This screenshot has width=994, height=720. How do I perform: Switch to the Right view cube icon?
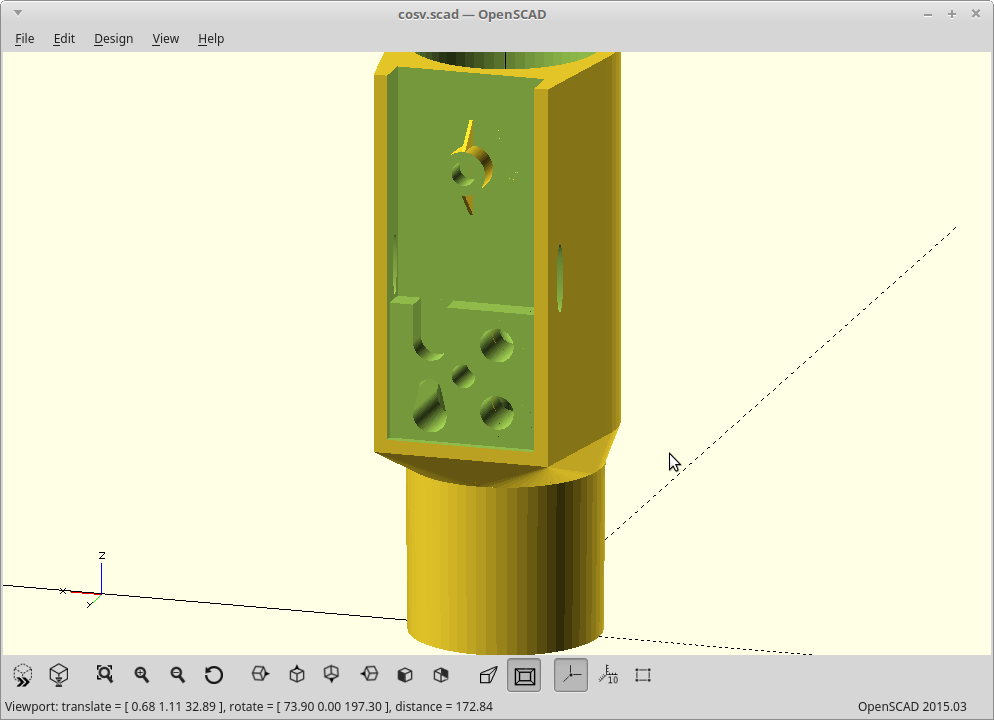tap(260, 675)
